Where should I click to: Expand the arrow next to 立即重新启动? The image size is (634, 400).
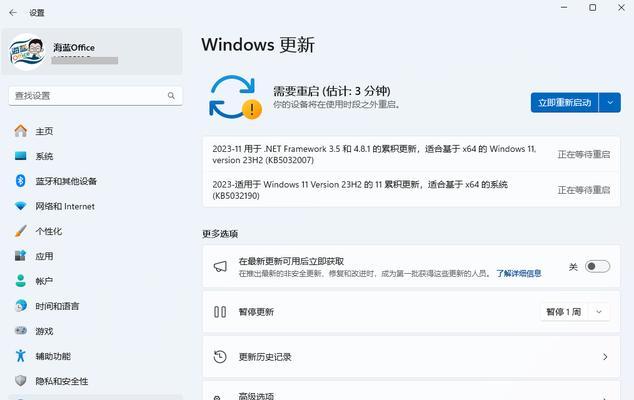(610, 103)
